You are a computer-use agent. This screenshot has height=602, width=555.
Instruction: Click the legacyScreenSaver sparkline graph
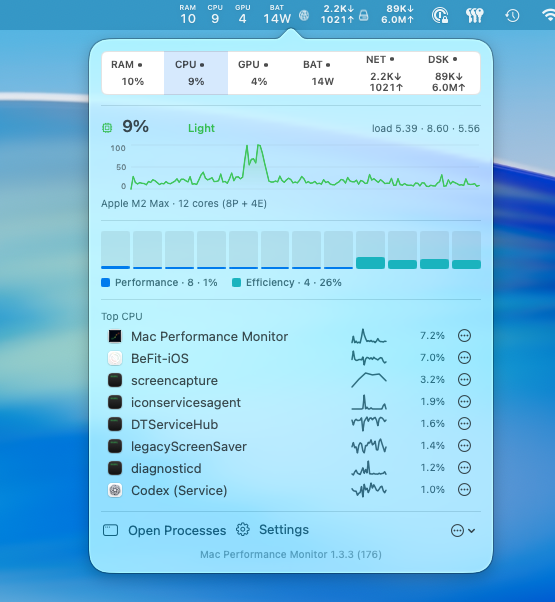(x=369, y=446)
